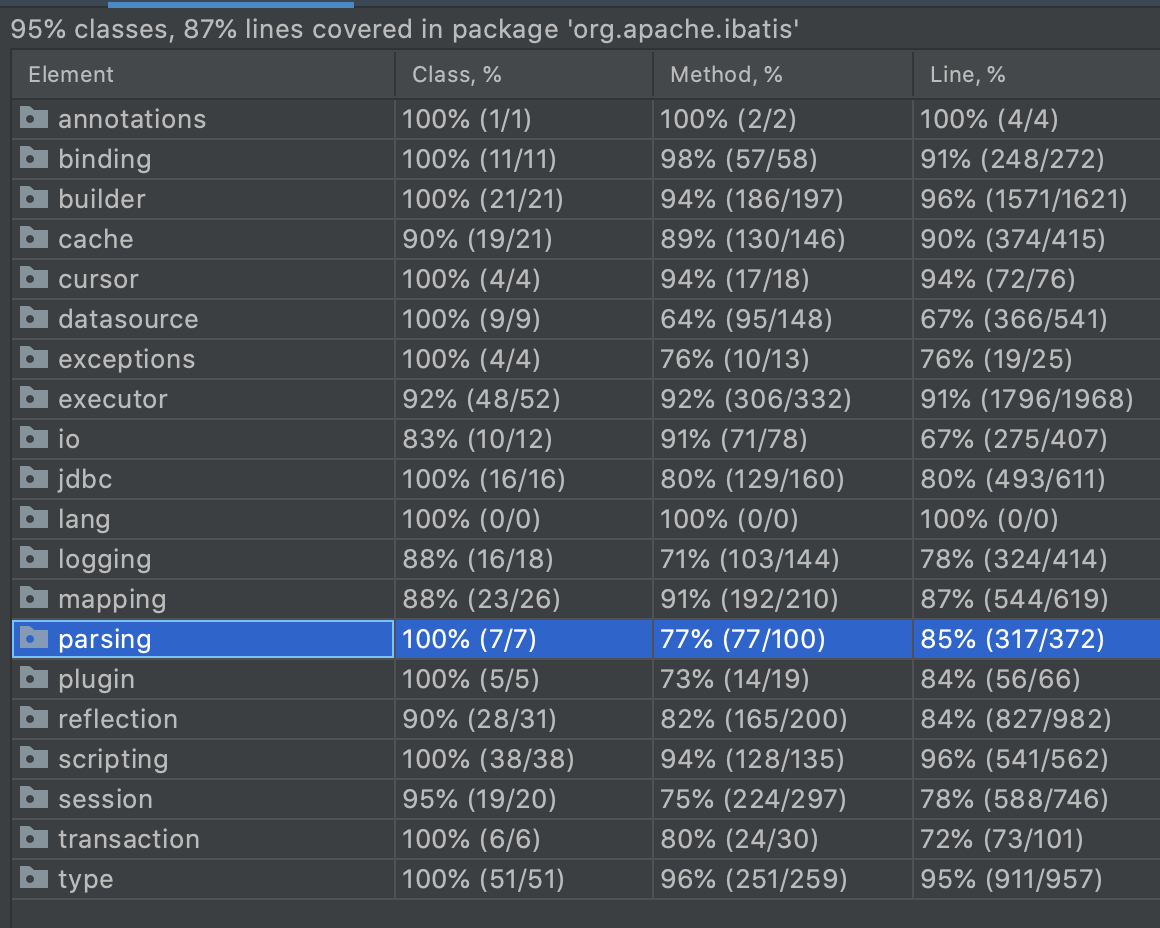Viewport: 1160px width, 928px height.
Task: Click the annotations package folder icon
Action: pyautogui.click(x=34, y=118)
